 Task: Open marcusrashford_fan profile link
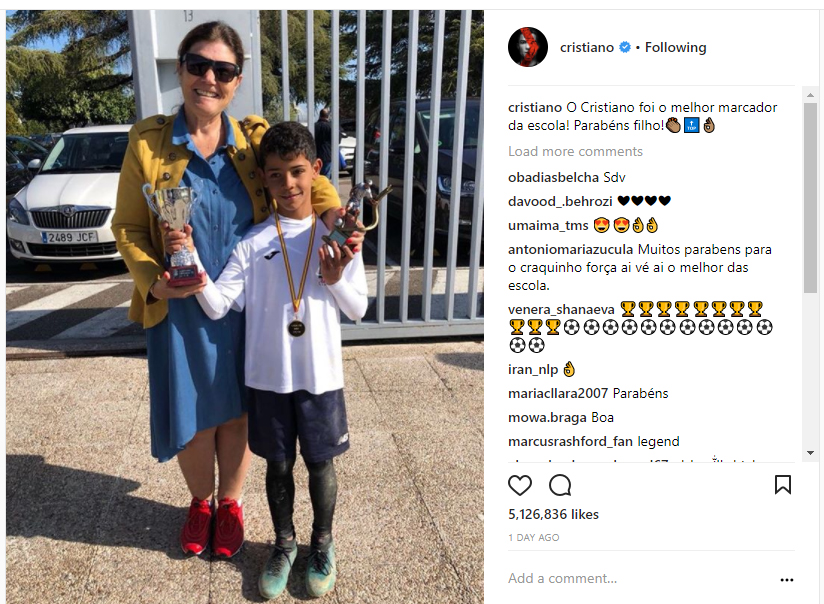[570, 441]
